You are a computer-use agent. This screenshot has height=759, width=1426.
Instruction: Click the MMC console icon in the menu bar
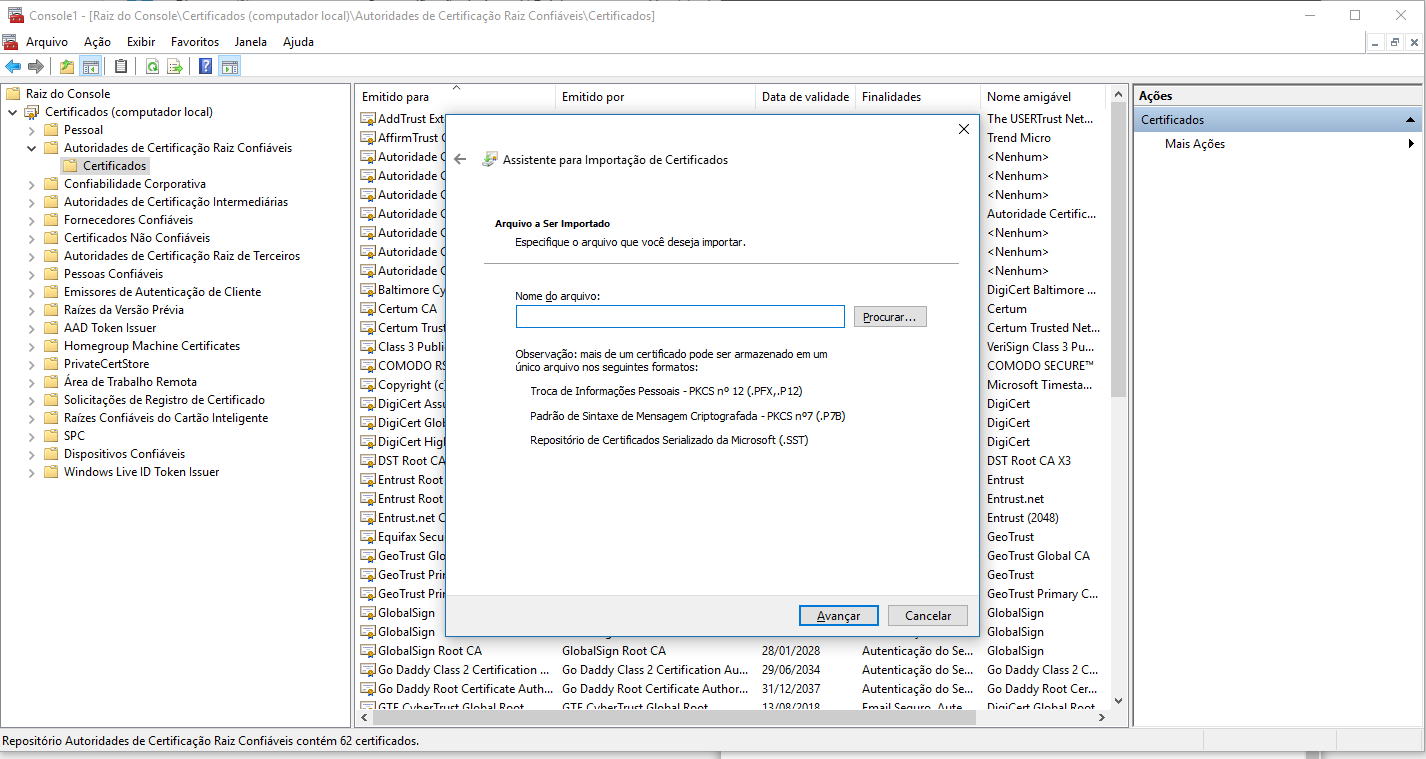tap(10, 42)
